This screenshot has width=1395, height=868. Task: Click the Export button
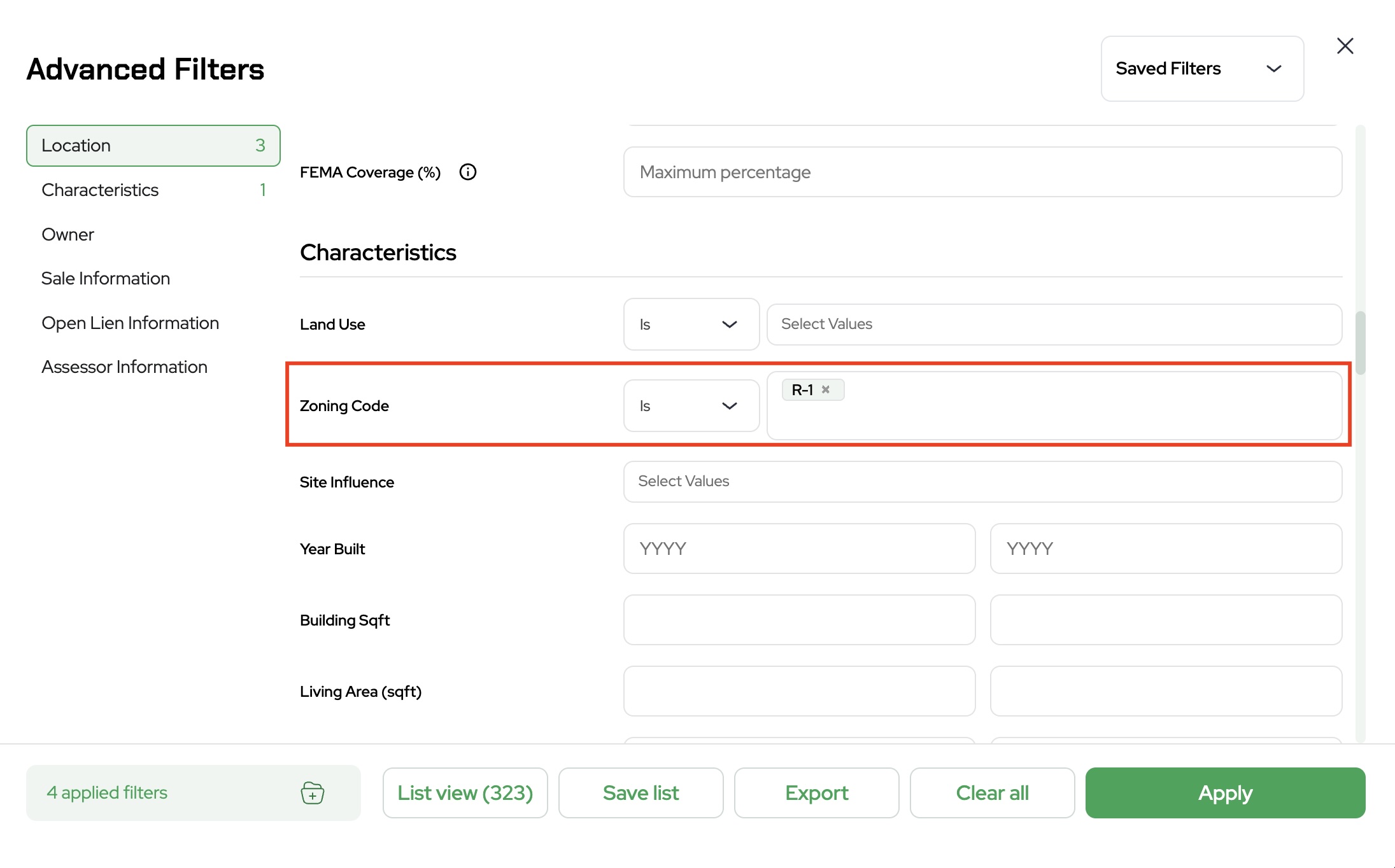[816, 793]
